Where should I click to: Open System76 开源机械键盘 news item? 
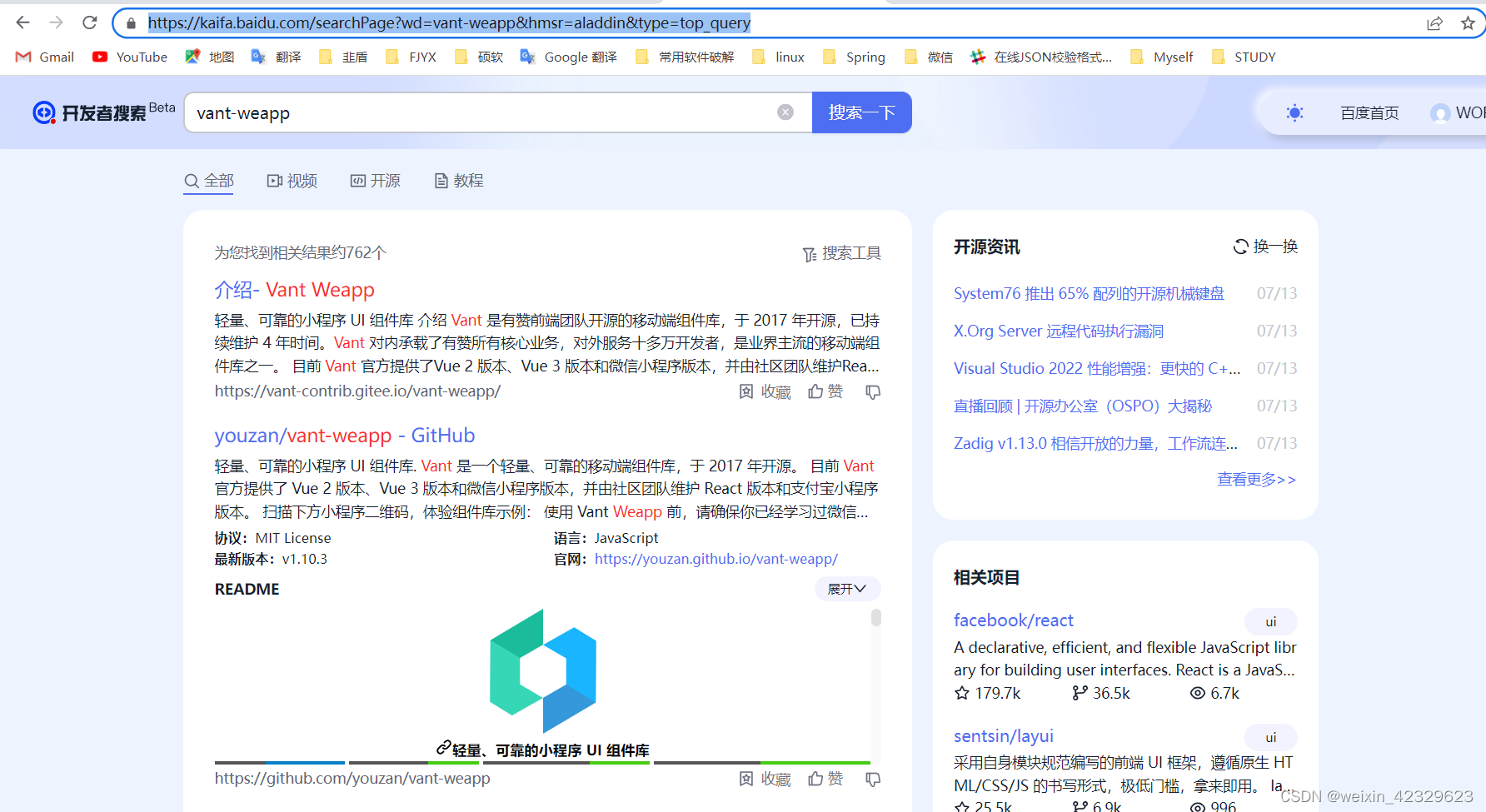[x=1089, y=293]
